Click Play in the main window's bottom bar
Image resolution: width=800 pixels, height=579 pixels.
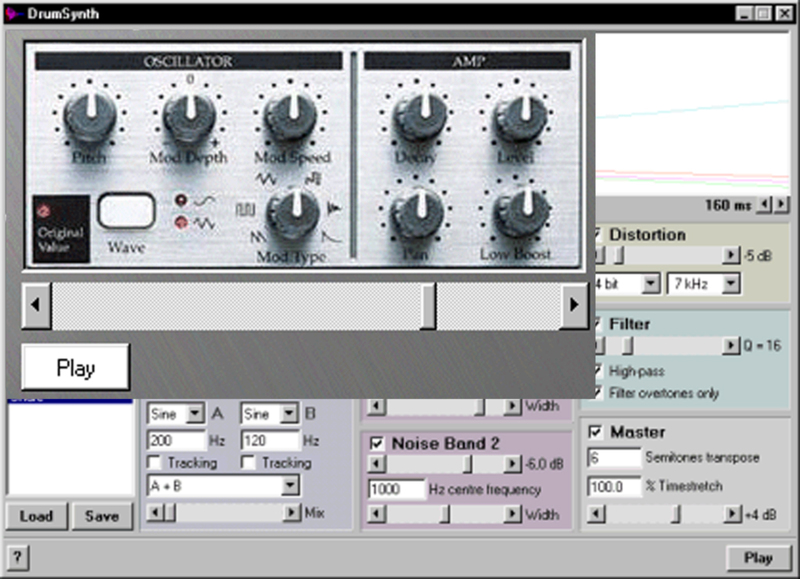pos(759,558)
